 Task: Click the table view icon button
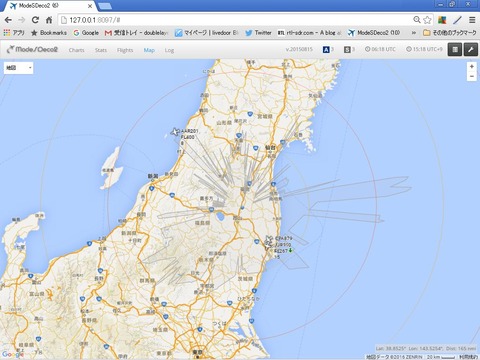(x=455, y=50)
